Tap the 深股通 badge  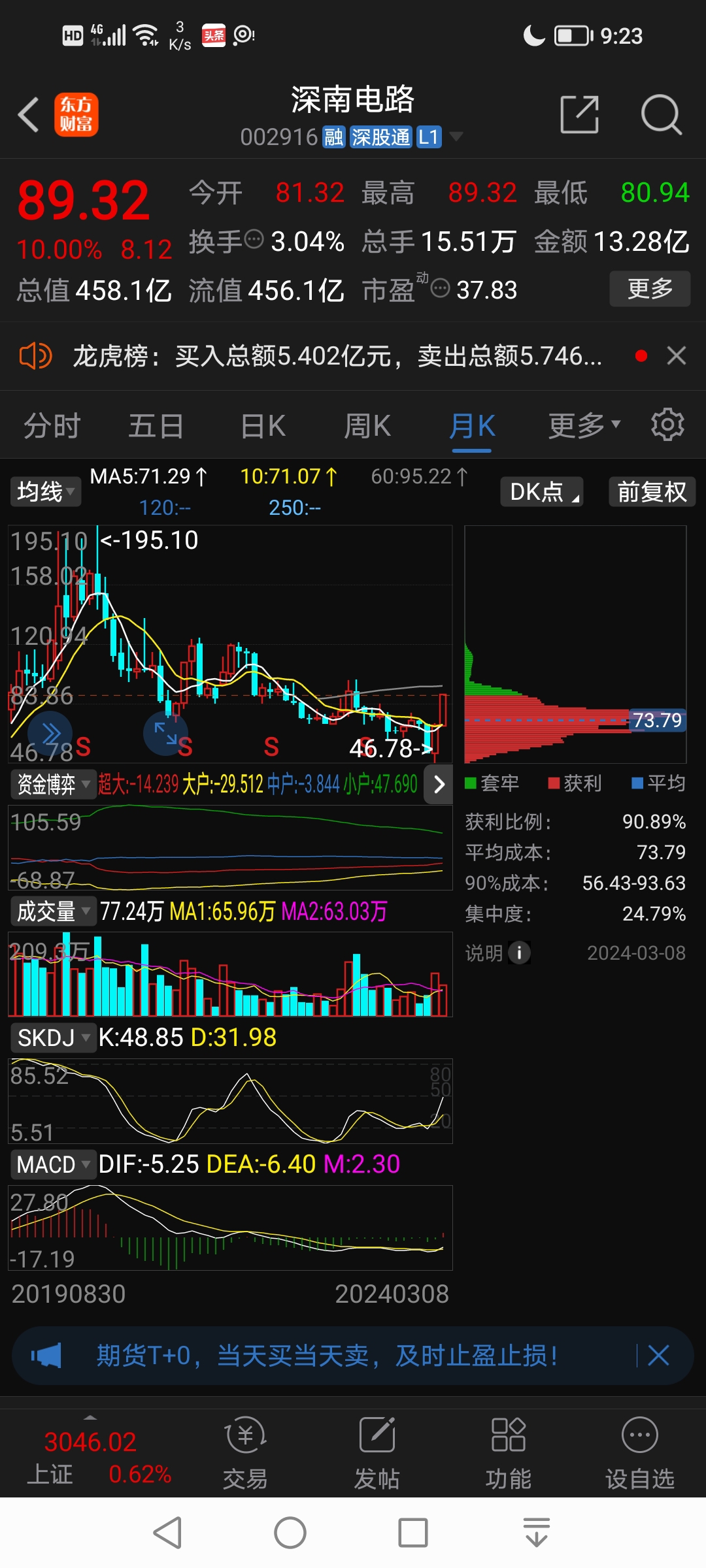pyautogui.click(x=380, y=137)
